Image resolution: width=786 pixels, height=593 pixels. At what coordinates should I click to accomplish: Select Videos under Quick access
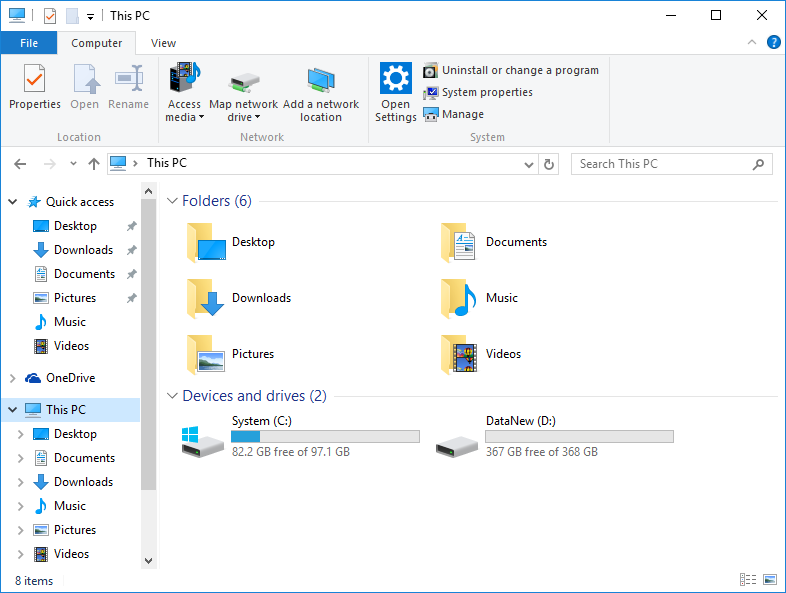pyautogui.click(x=71, y=346)
